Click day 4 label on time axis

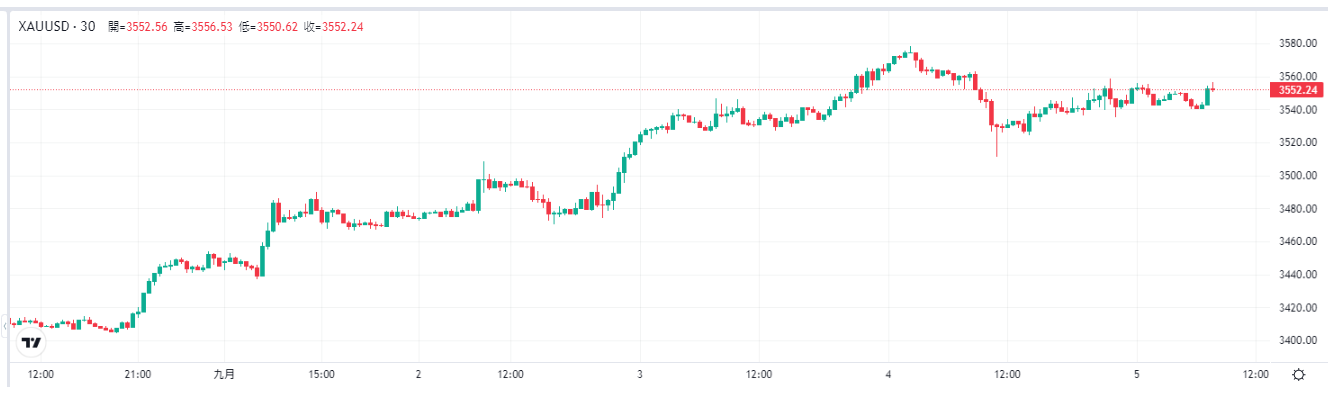(x=888, y=375)
